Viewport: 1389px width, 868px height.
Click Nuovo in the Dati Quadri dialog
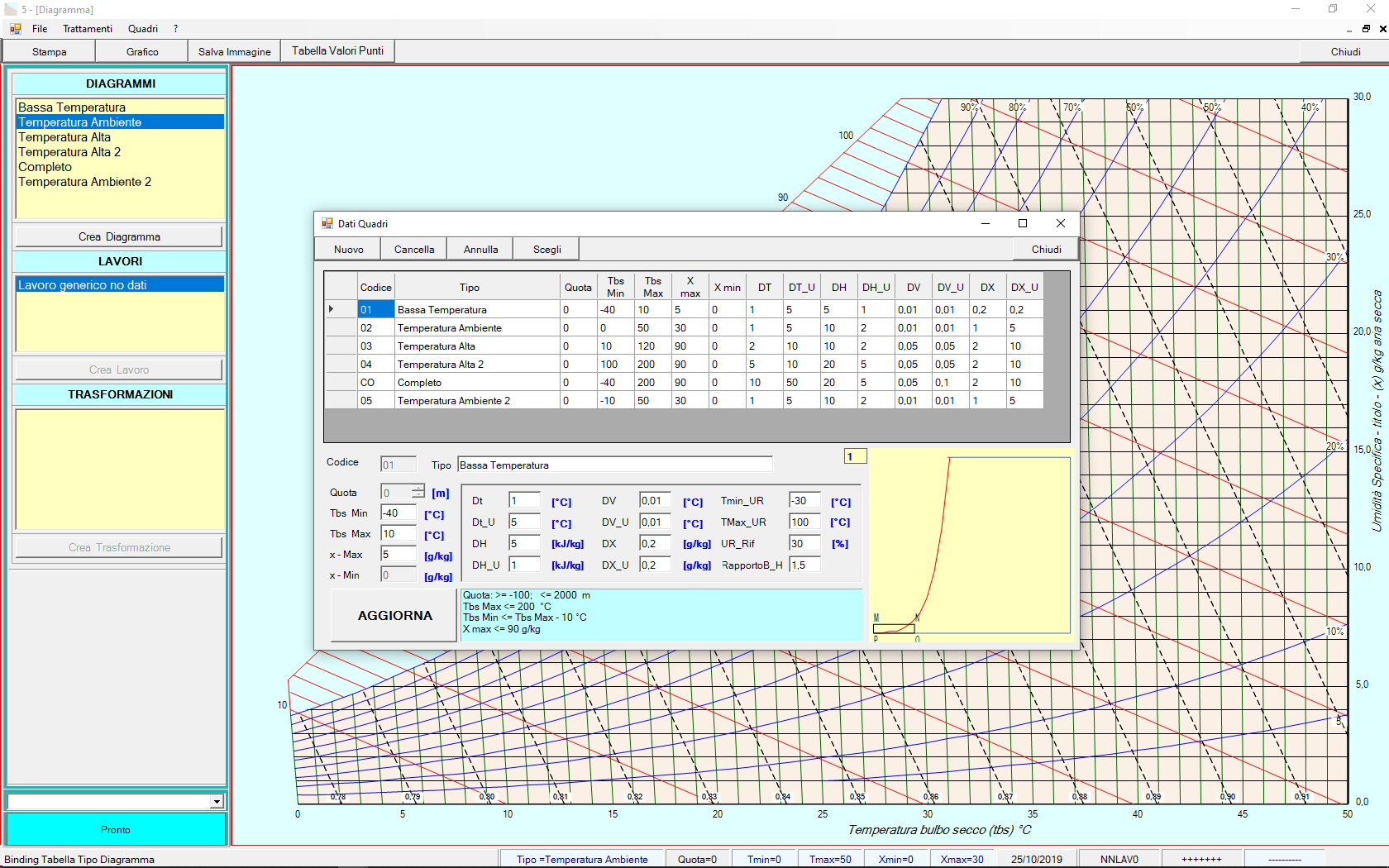pyautogui.click(x=348, y=249)
